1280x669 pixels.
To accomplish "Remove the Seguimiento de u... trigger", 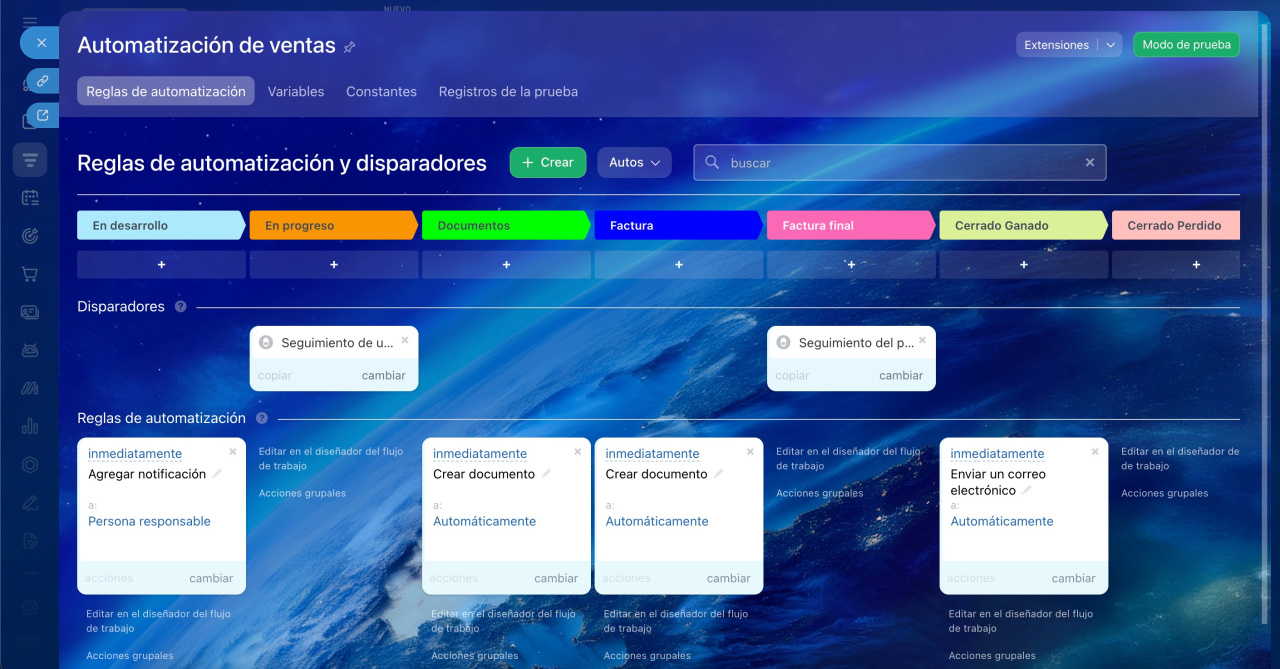I will 405,340.
